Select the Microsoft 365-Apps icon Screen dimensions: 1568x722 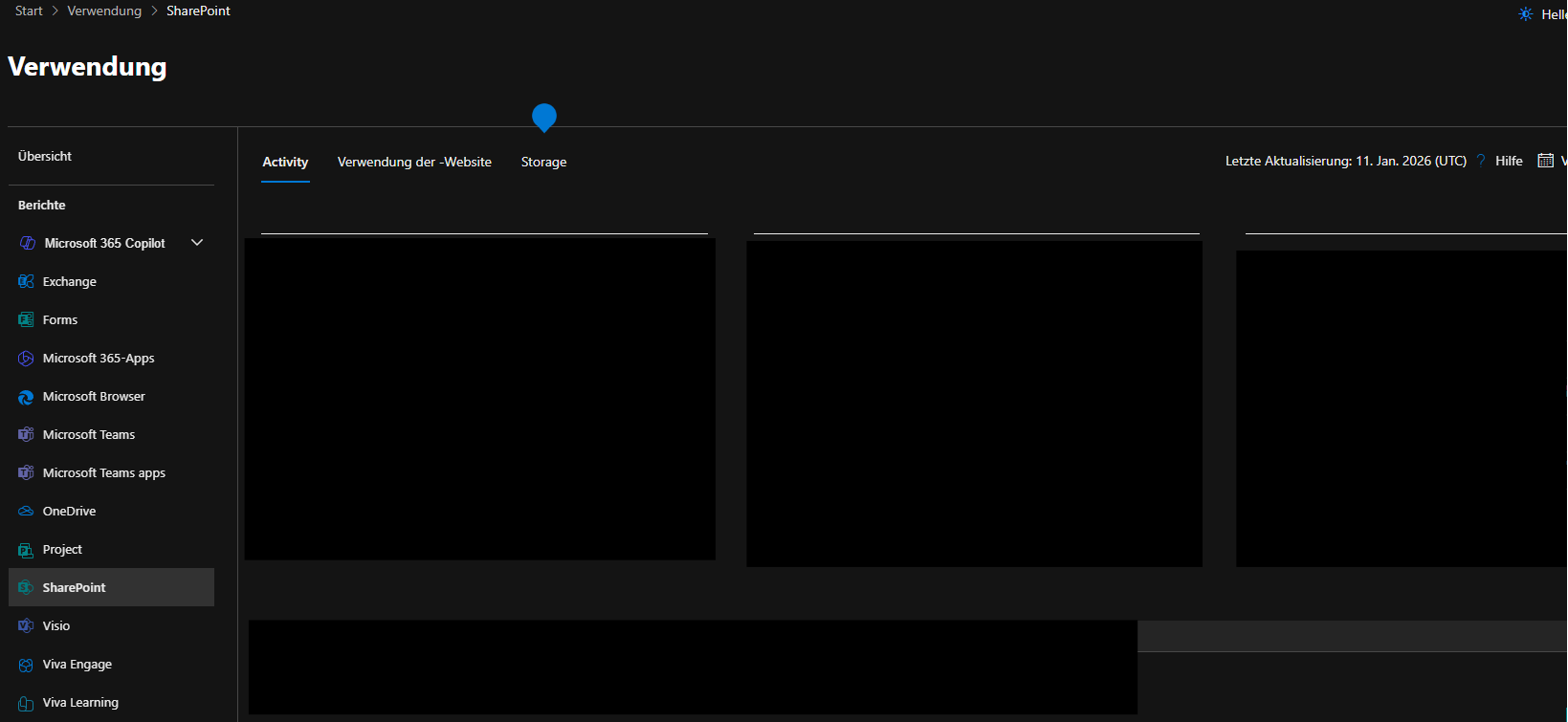[x=26, y=358]
